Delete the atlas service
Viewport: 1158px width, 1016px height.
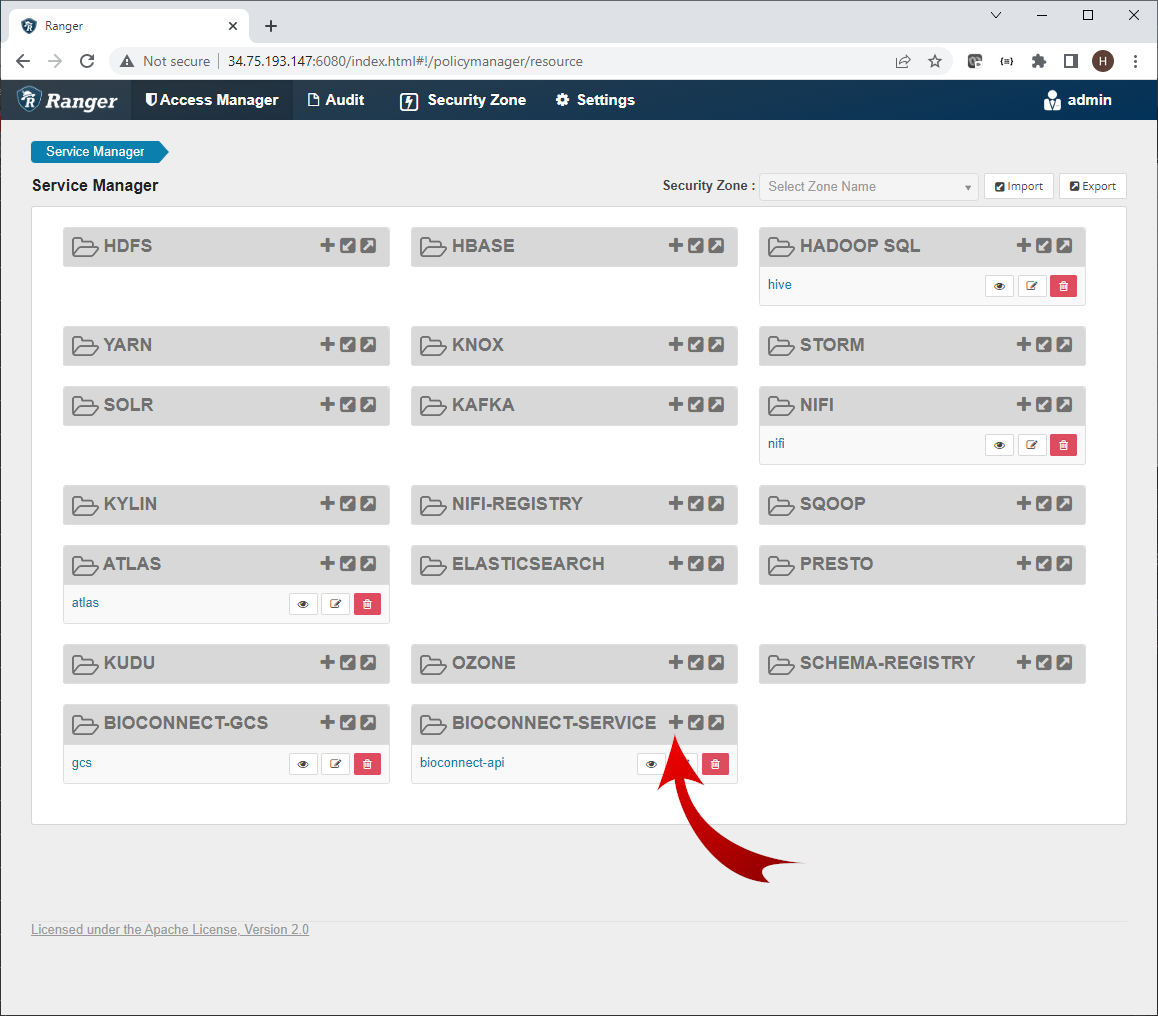click(x=367, y=603)
